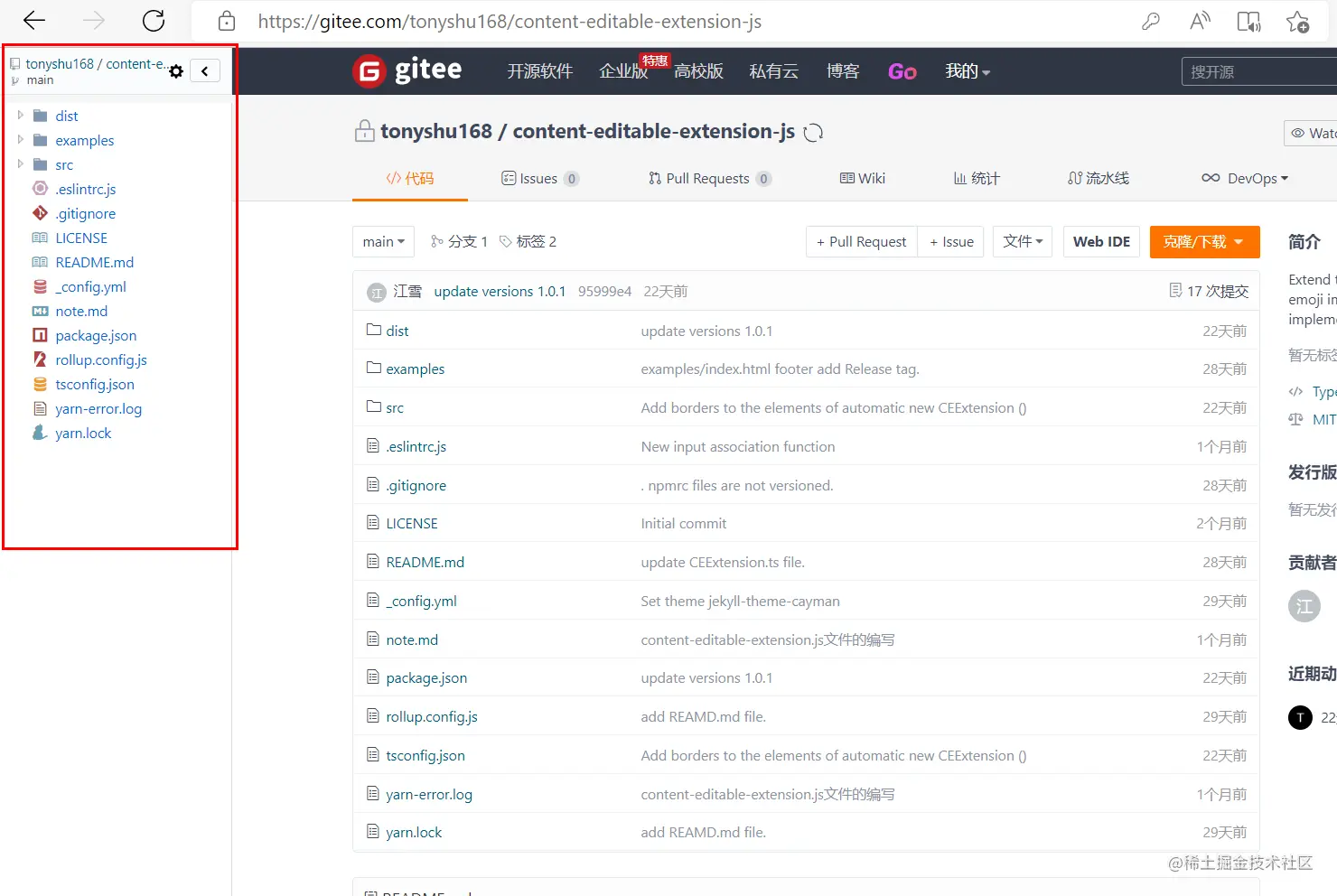Select the Go product icon in navbar
Image resolution: width=1337 pixels, height=896 pixels.
pos(902,70)
